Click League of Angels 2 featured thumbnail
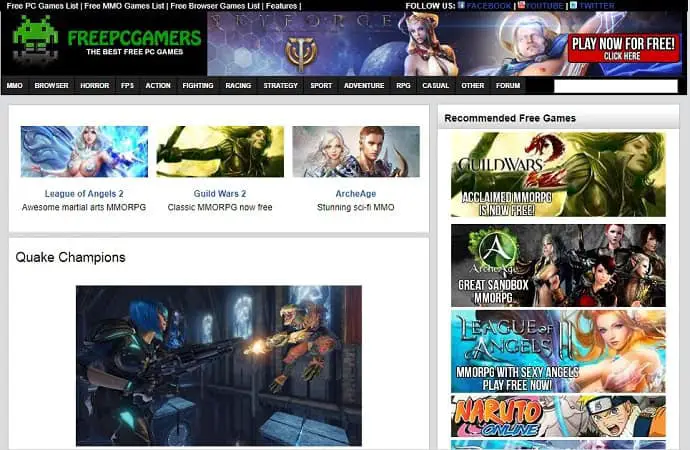The image size is (690, 450). tap(84, 152)
